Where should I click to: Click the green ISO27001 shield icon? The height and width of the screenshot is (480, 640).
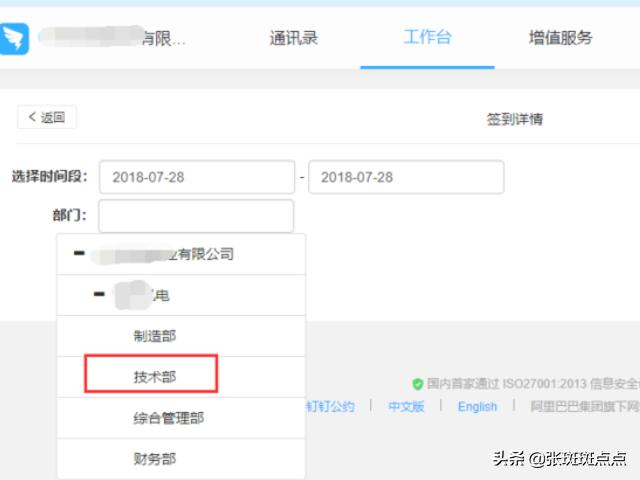coord(417,383)
